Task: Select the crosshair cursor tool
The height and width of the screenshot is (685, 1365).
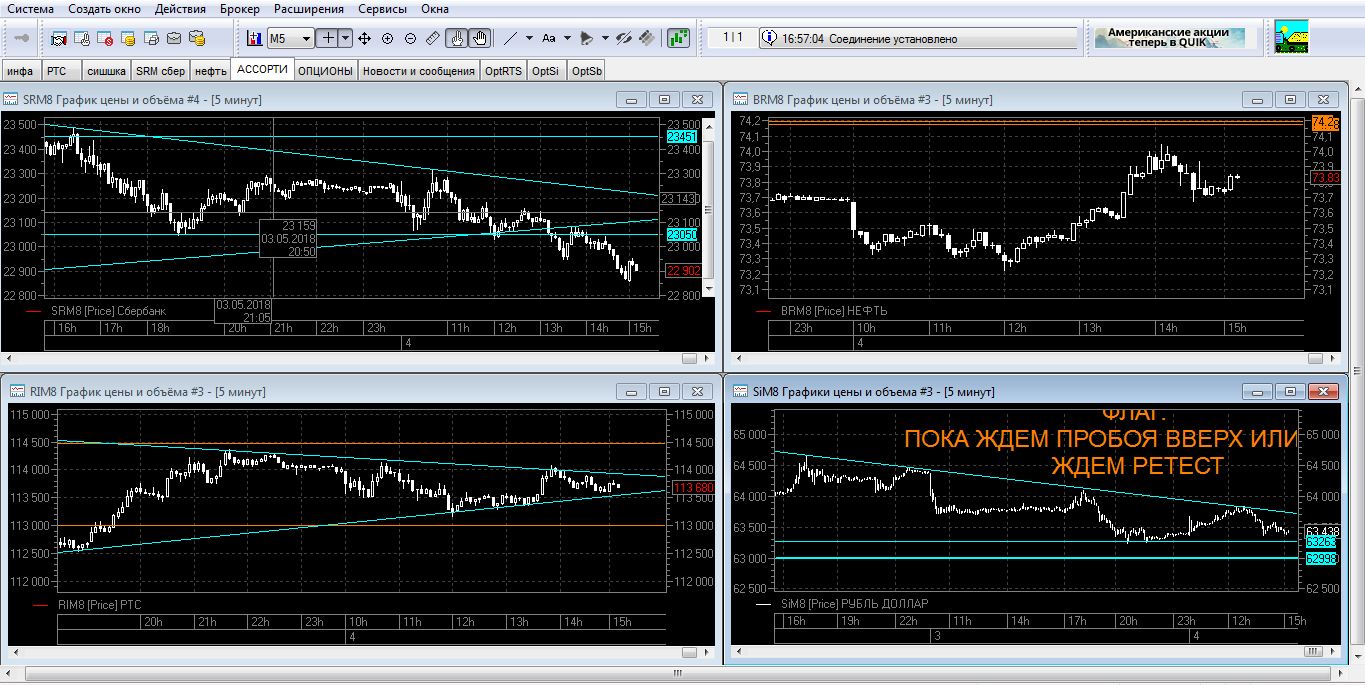Action: pyautogui.click(x=327, y=38)
